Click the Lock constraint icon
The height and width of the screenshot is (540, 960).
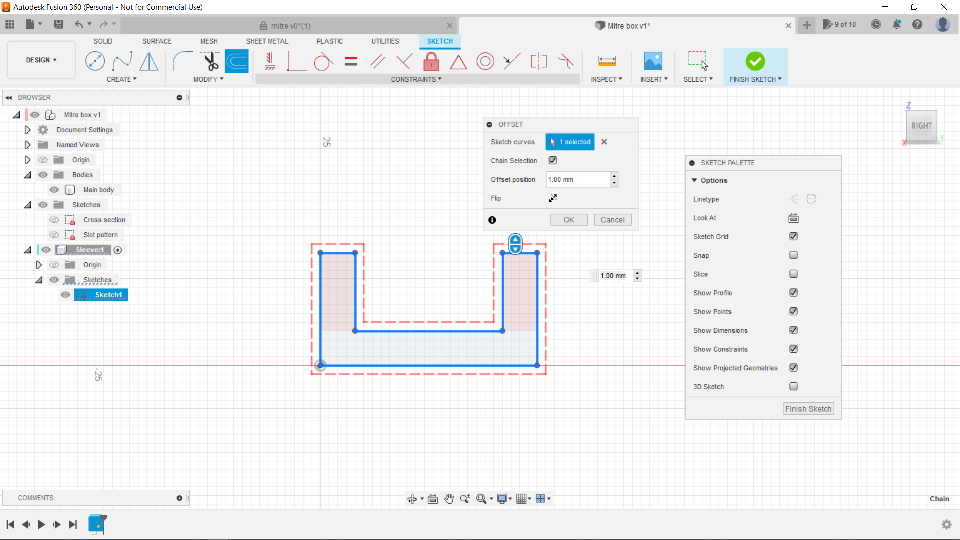coord(431,62)
